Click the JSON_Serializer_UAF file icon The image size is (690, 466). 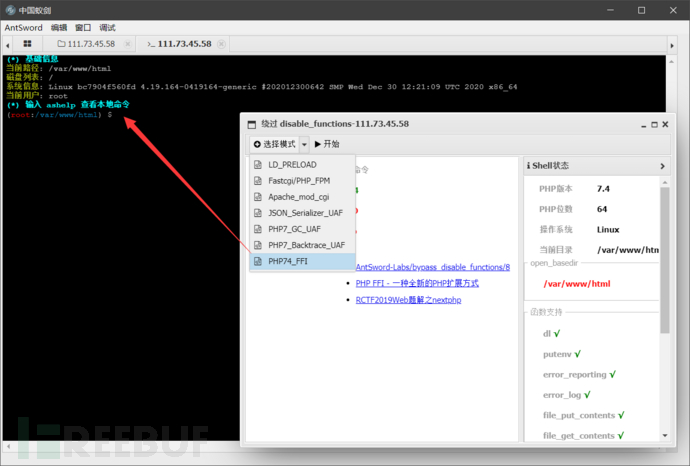click(x=258, y=213)
